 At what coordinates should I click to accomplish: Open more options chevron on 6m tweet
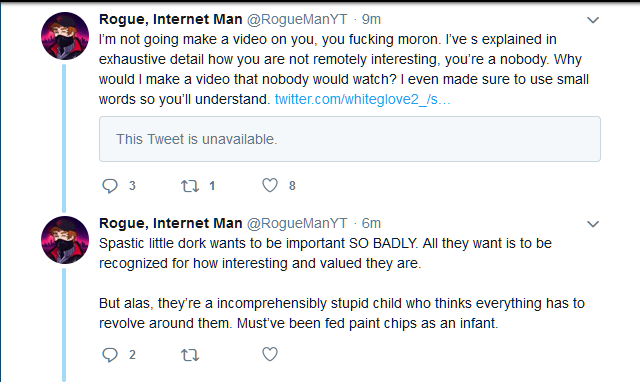tap(593, 224)
